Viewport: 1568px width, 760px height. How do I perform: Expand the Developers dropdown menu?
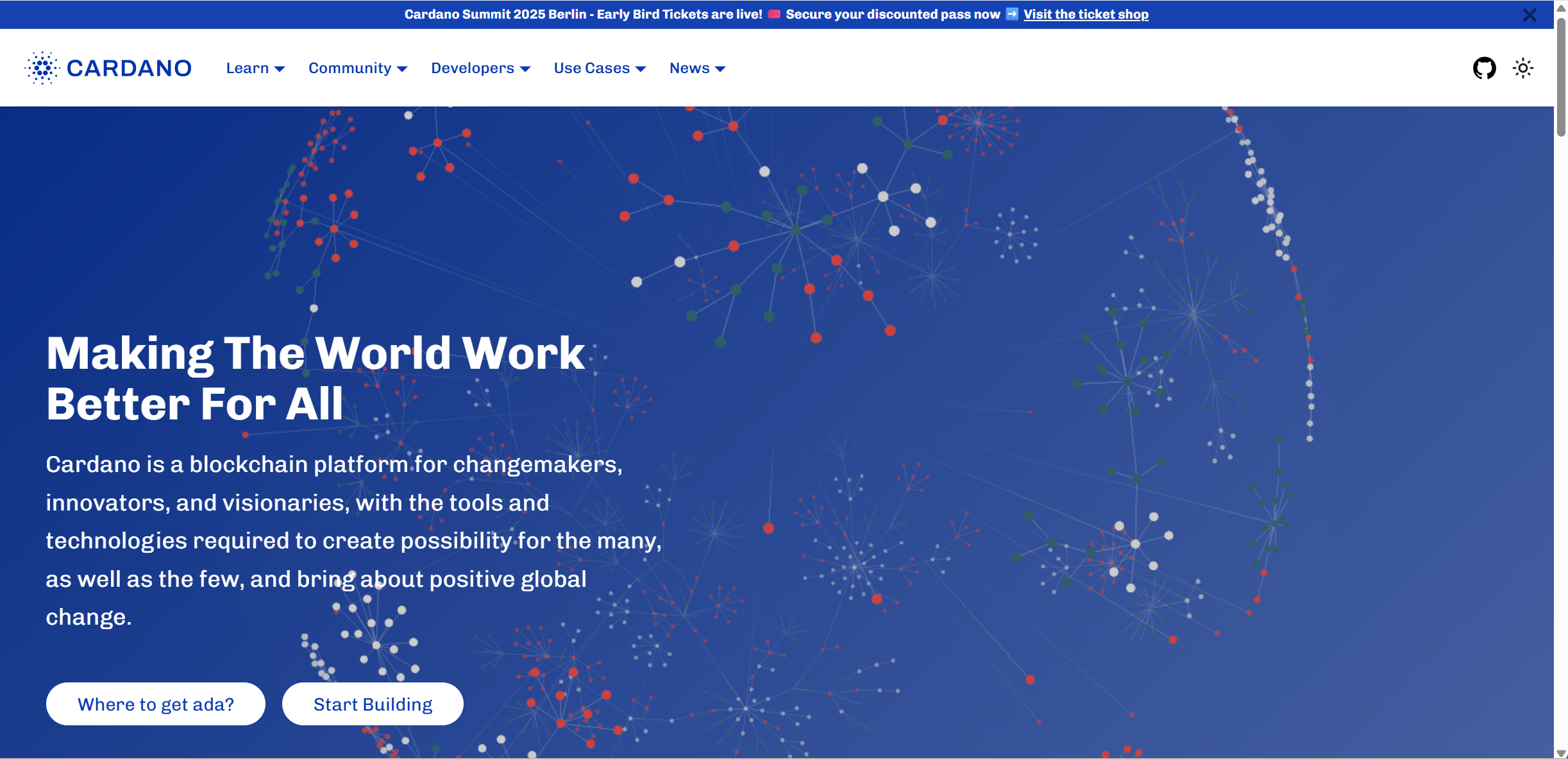480,68
